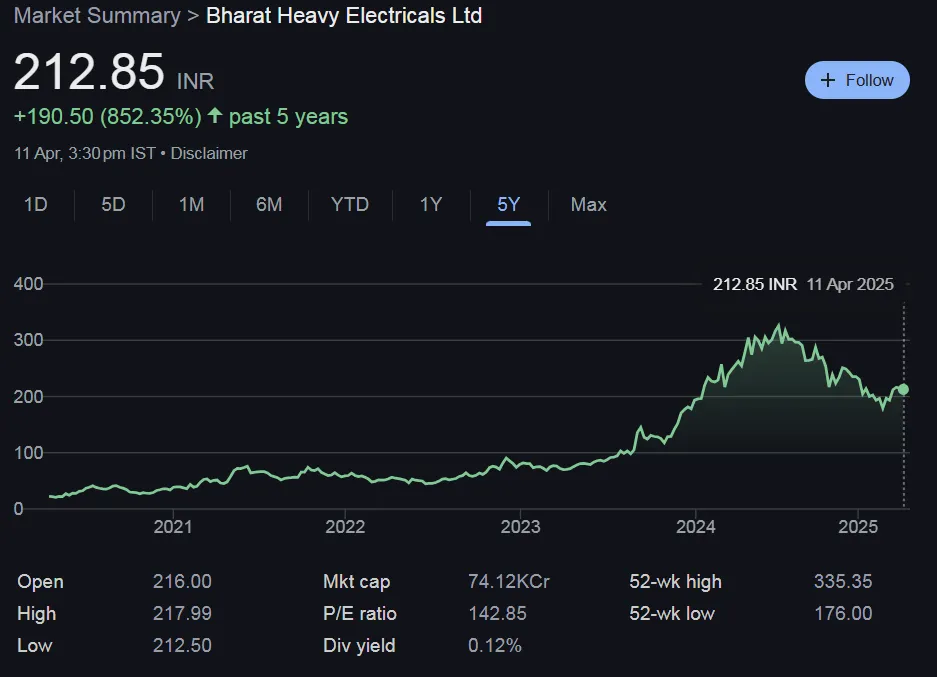Click the 2021 label on the chart axis

[173, 526]
